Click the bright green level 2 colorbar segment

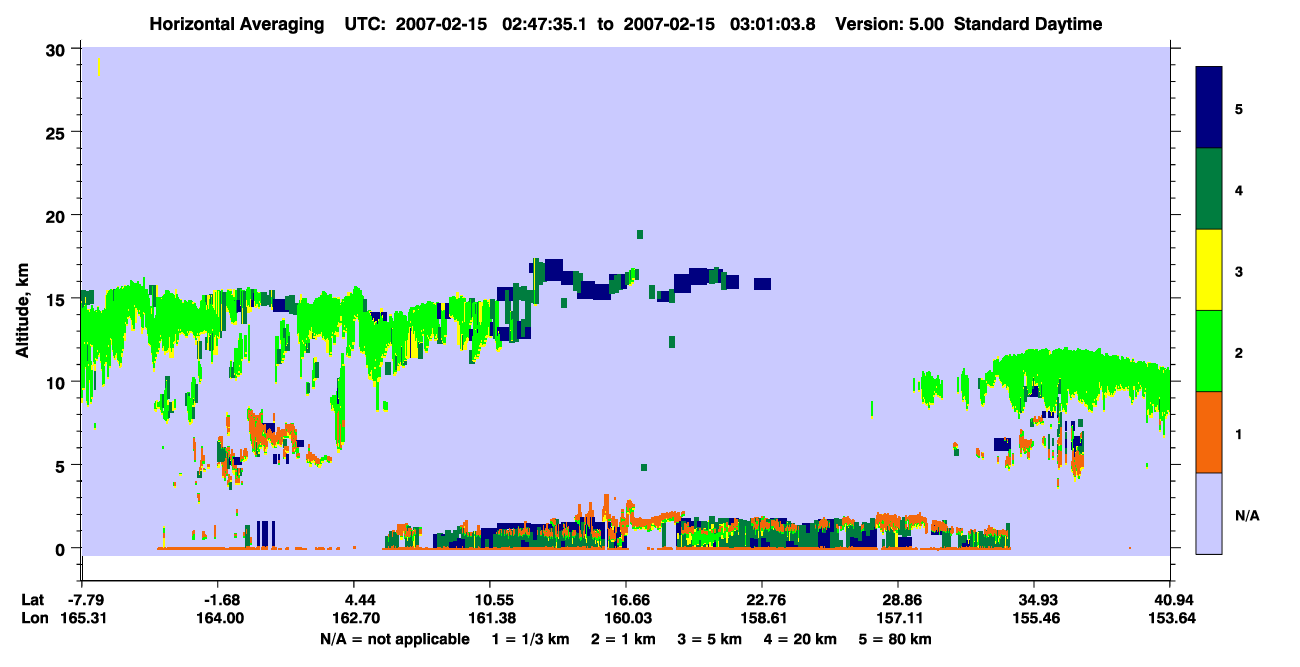[1209, 351]
